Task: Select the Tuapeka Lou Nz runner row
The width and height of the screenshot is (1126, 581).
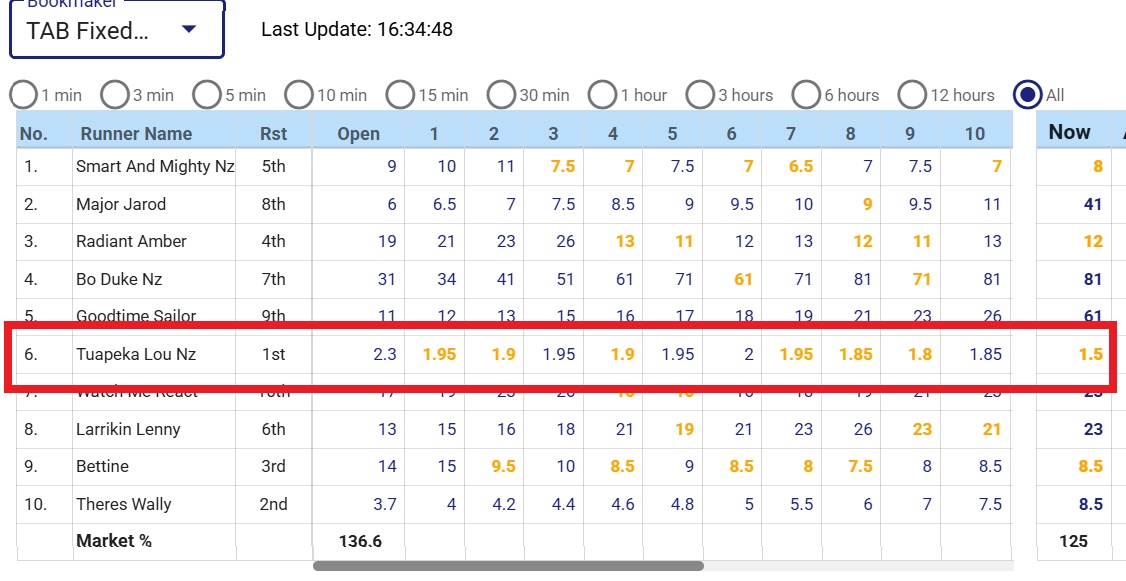Action: click(136, 354)
